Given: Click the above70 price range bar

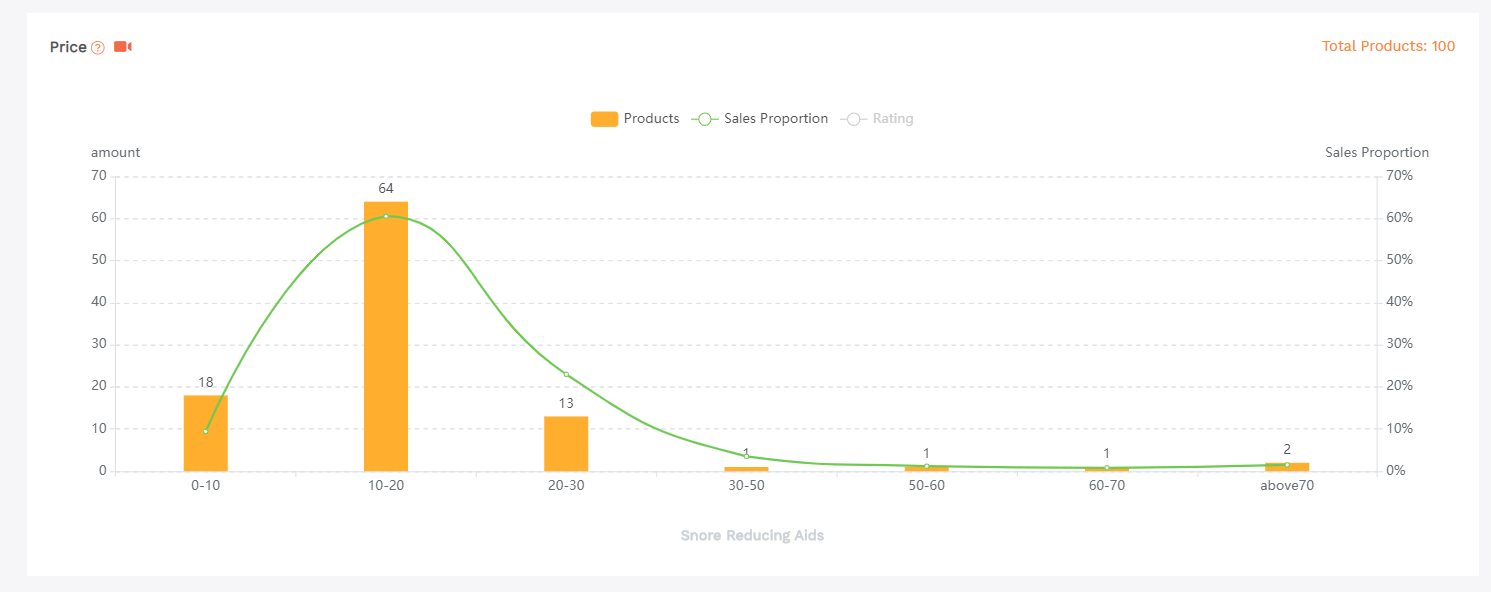Looking at the screenshot, I should click(x=1287, y=467).
